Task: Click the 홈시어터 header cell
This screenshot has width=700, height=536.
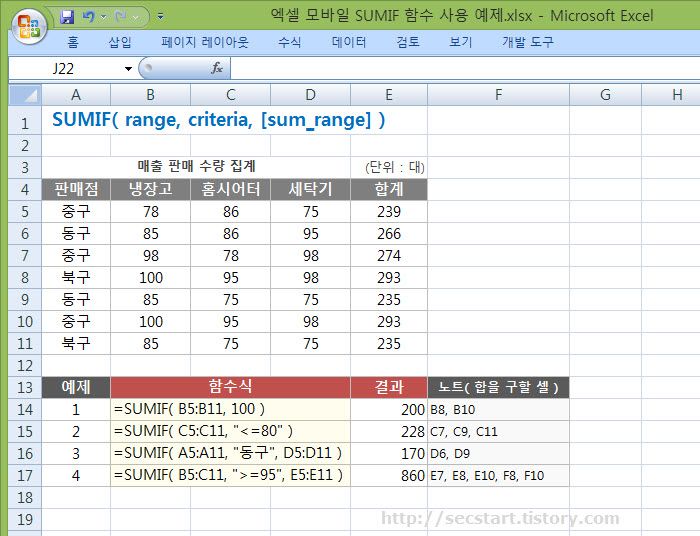Action: tap(230, 189)
